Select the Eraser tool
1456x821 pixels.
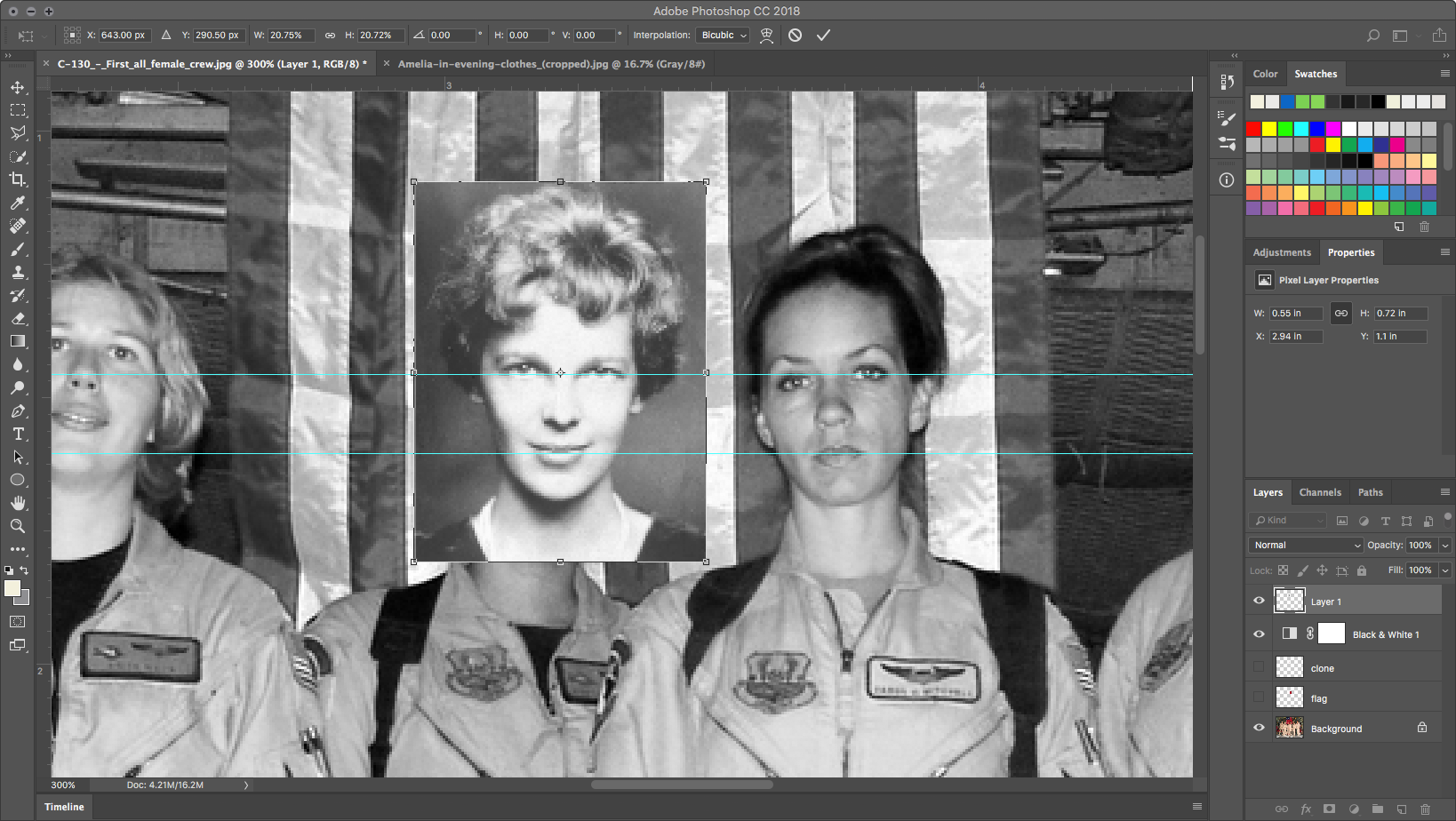pos(18,318)
